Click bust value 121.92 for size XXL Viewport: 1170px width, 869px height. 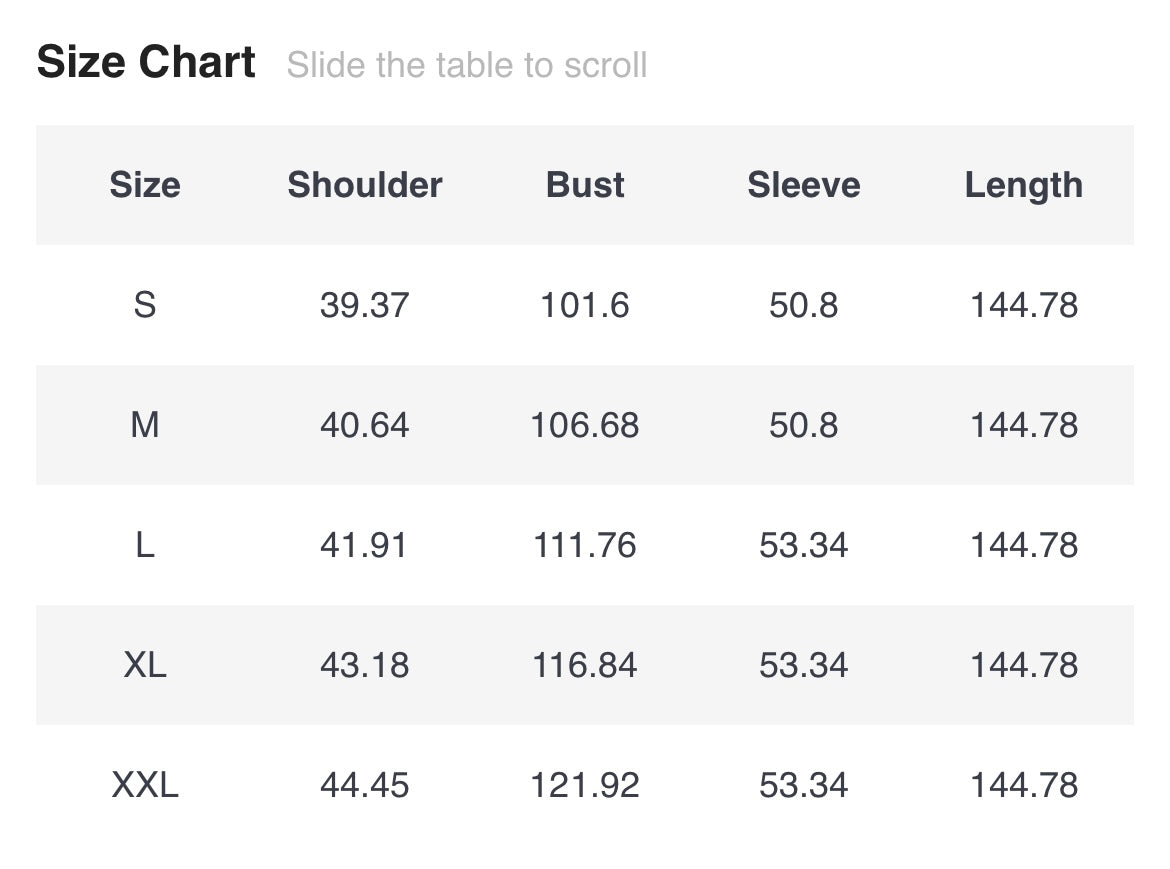pyautogui.click(x=585, y=785)
